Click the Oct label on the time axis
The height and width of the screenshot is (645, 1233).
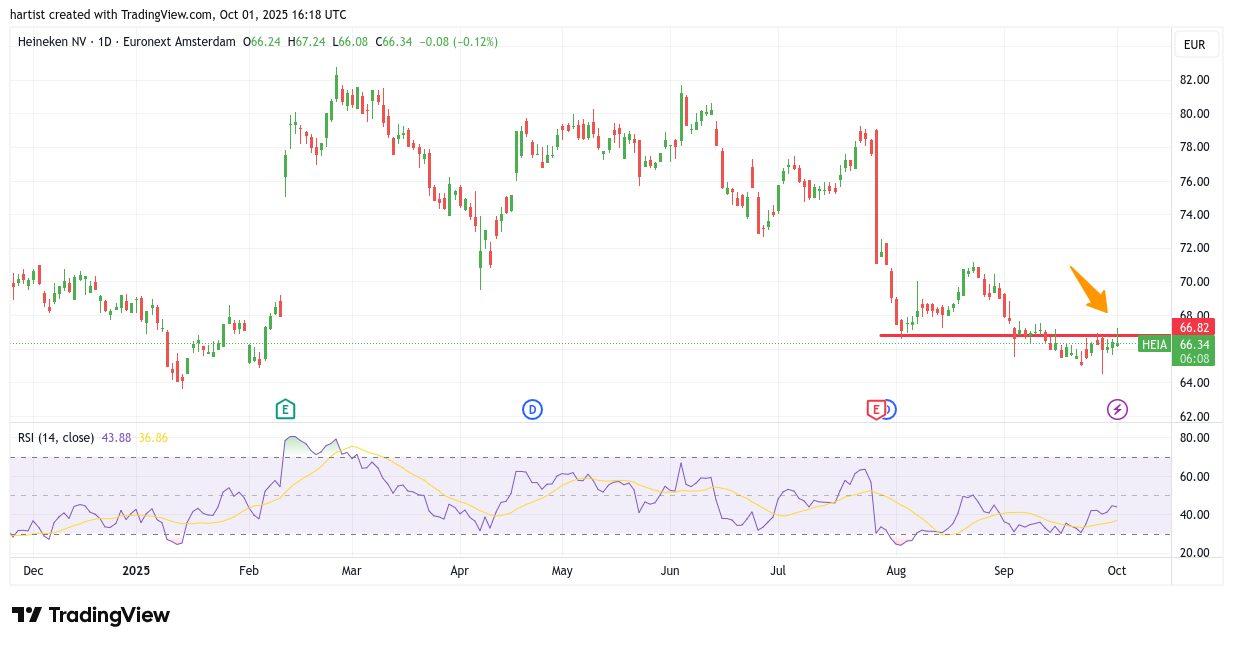click(x=1117, y=571)
